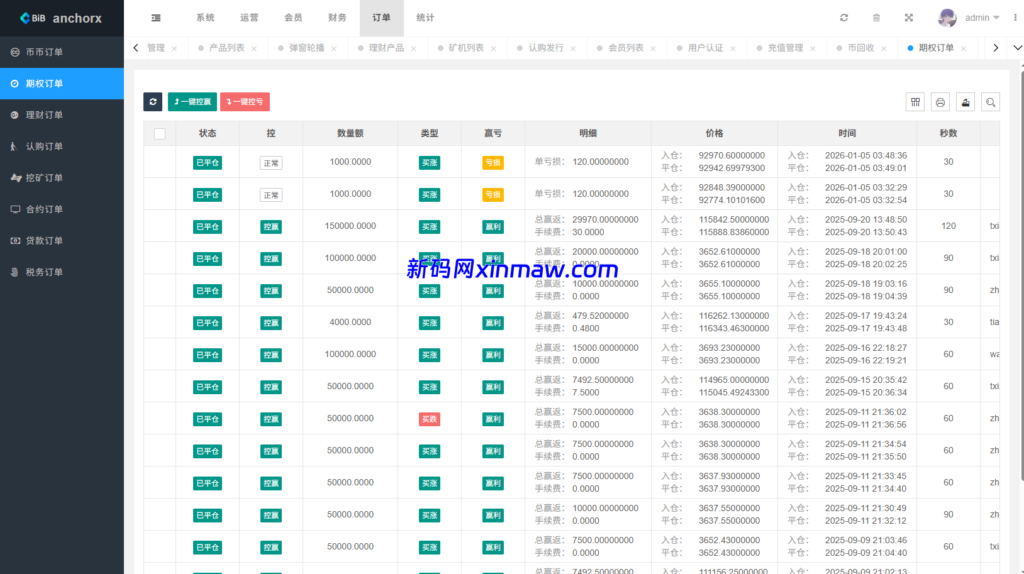Click the search icon above table
The width and height of the screenshot is (1024, 574).
point(991,102)
